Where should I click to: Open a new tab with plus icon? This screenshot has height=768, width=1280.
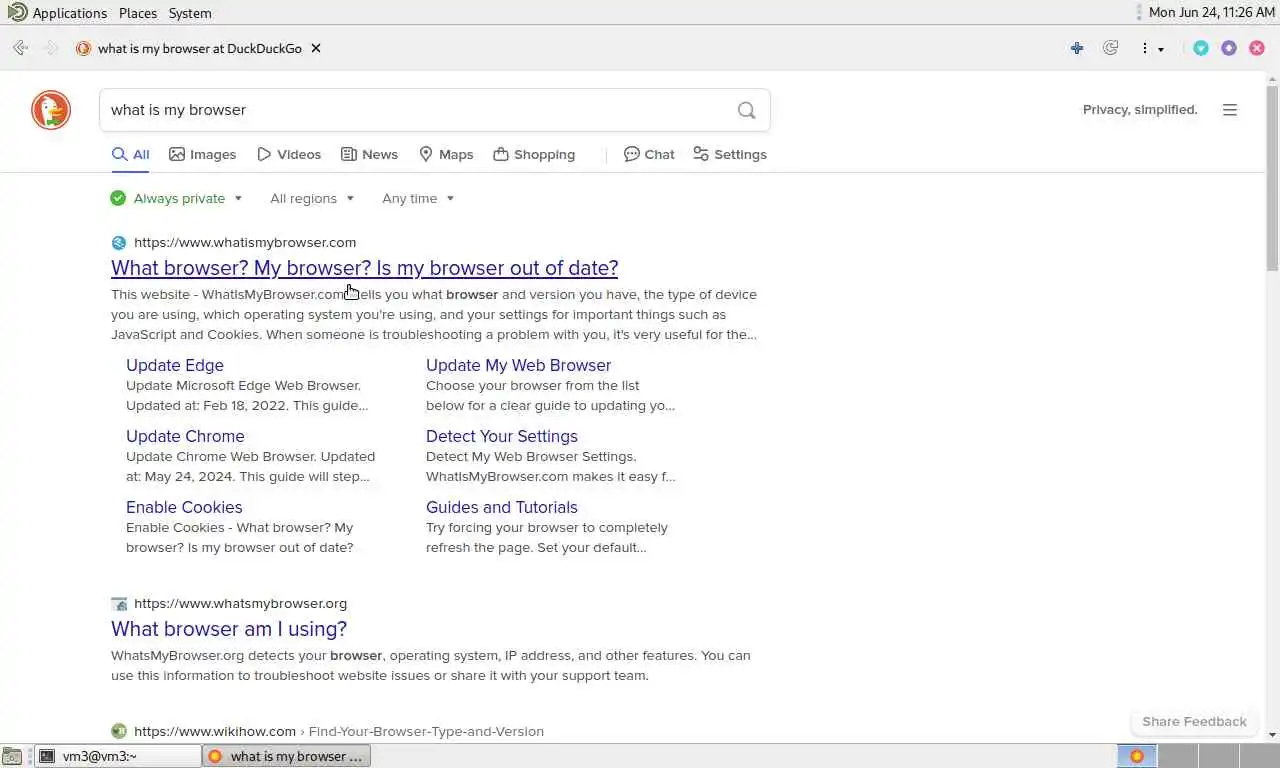coord(1077,48)
